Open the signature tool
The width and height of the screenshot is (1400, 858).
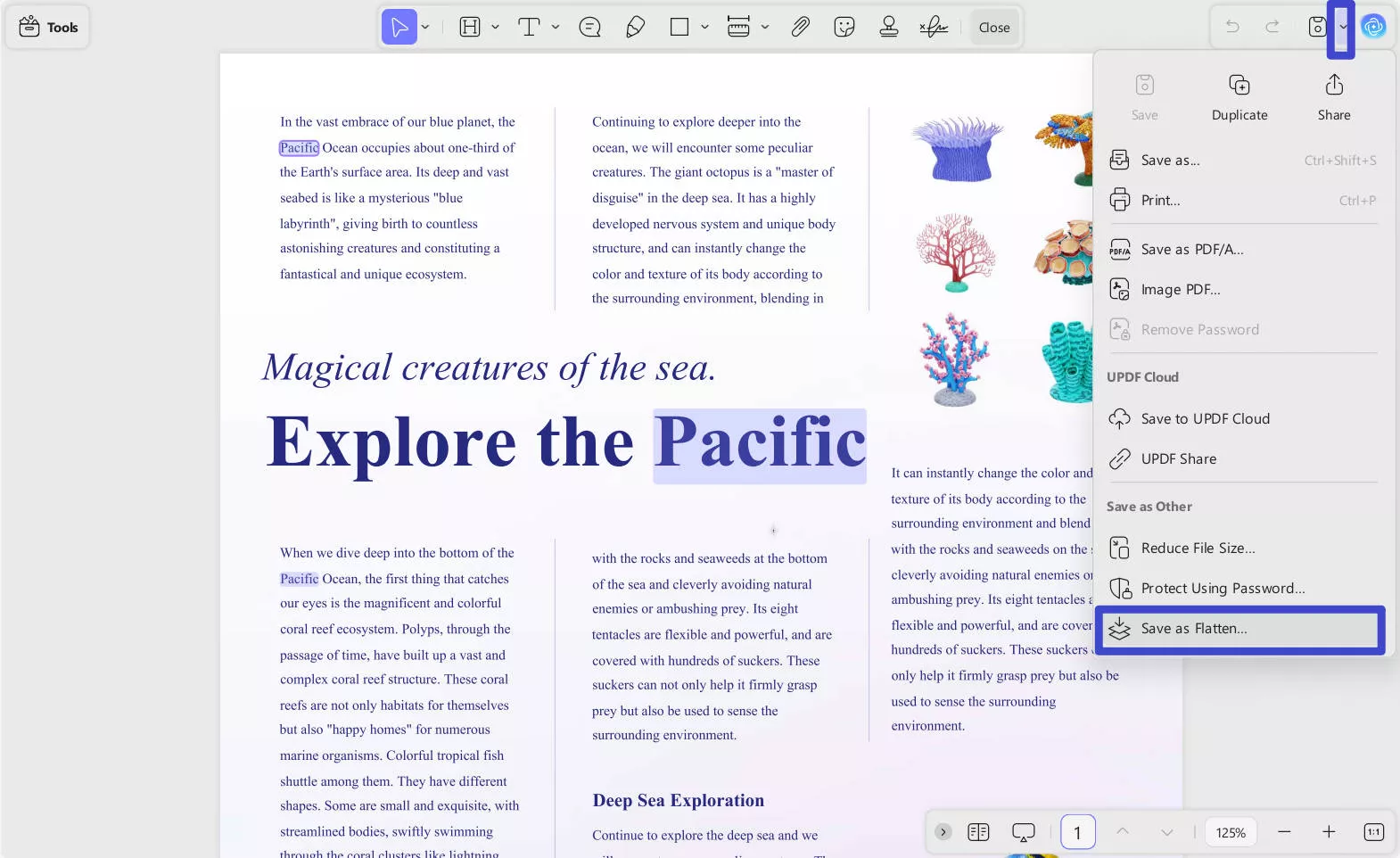point(933,28)
